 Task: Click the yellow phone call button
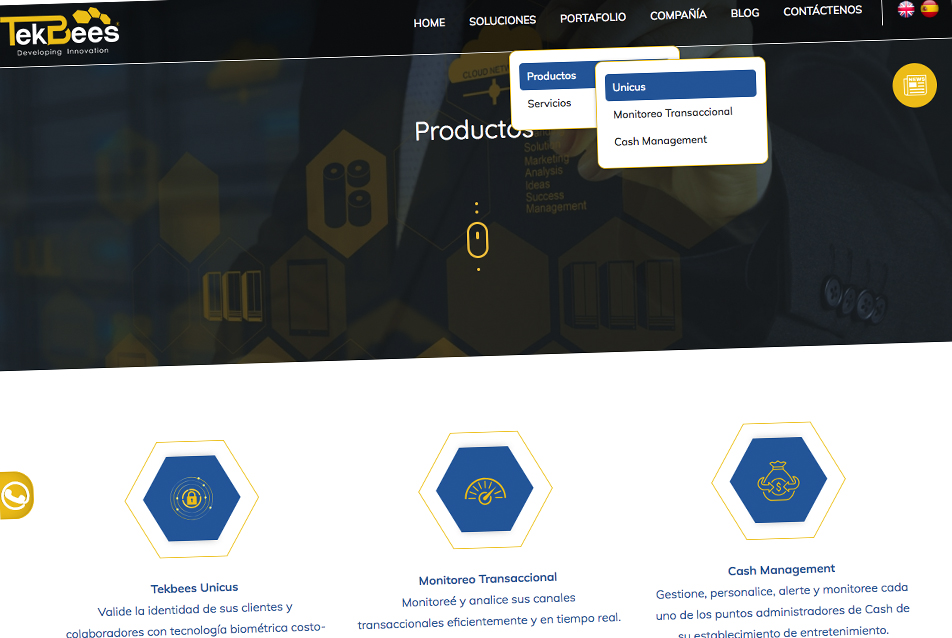[15, 495]
